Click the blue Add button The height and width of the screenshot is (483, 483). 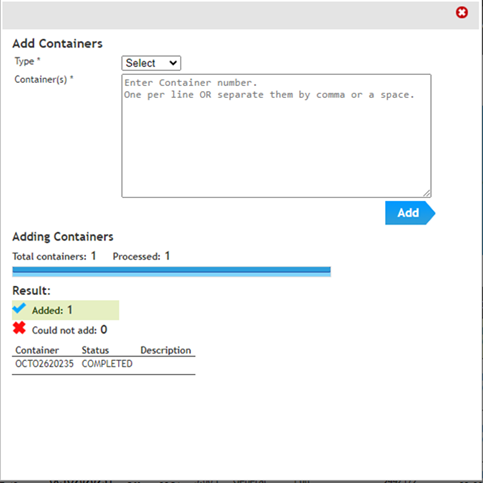point(410,213)
